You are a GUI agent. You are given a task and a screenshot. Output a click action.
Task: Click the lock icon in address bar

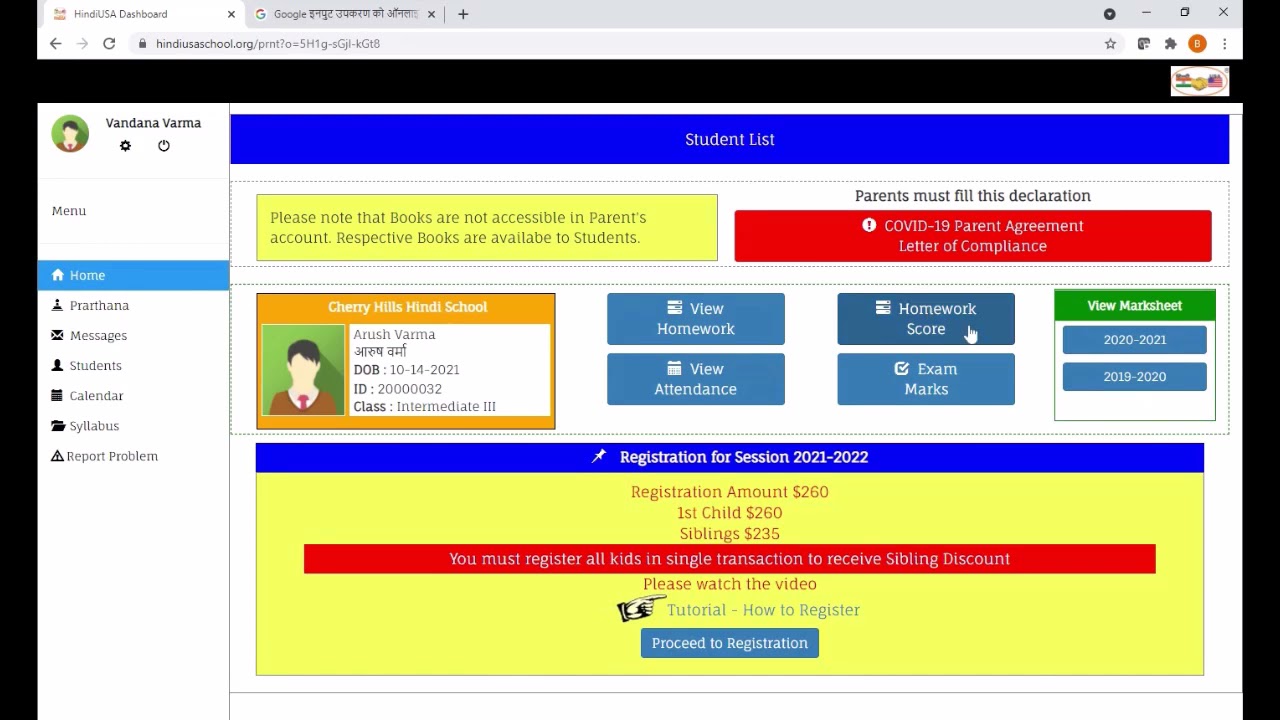(143, 44)
